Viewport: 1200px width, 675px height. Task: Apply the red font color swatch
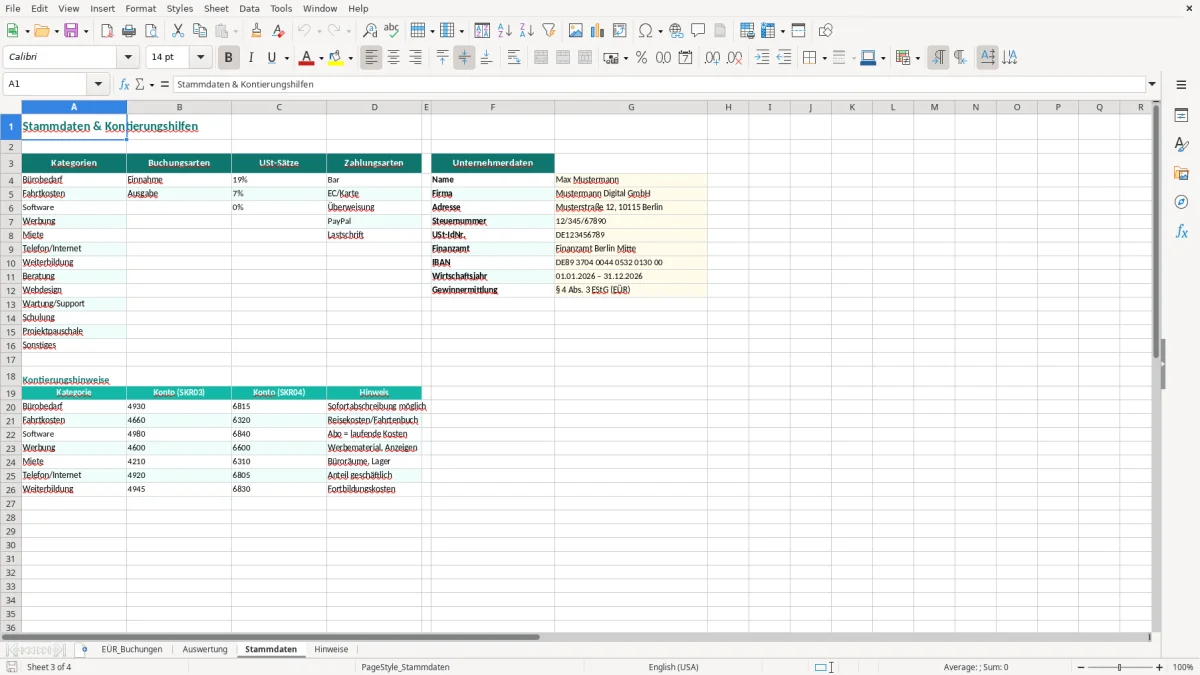(x=307, y=58)
